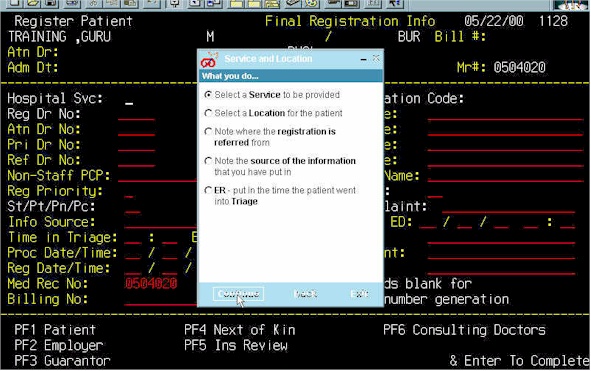Click the Reg Dr No input field
591x371 pixels.
(x=136, y=115)
